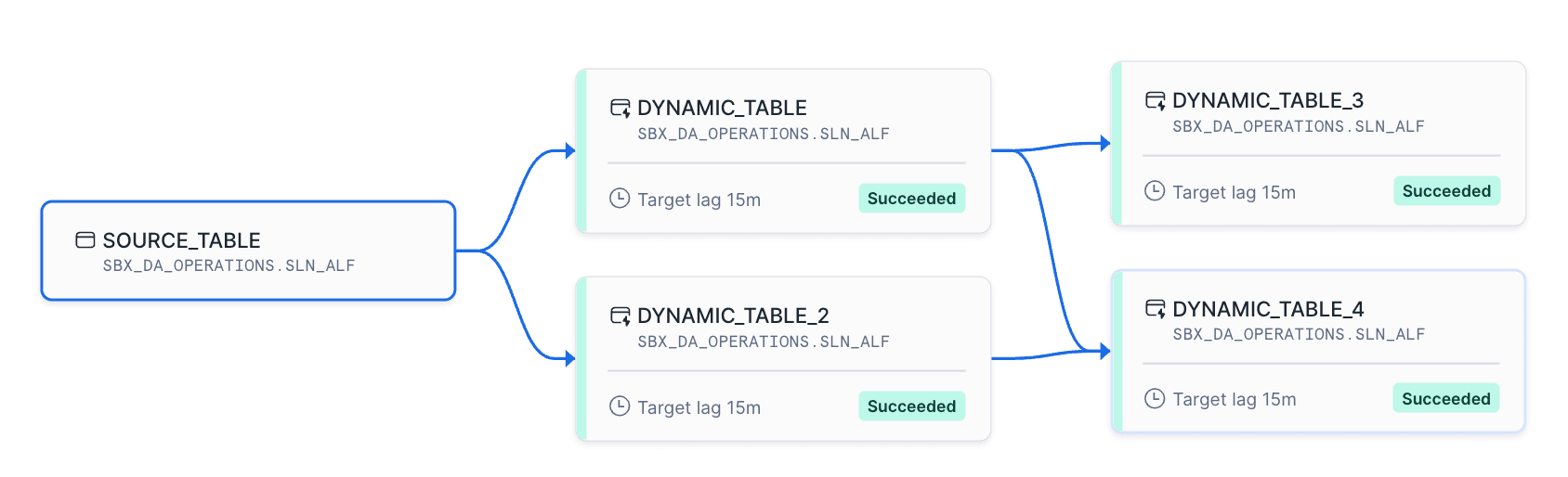Select the SOURCE_TABLE node title
This screenshot has width=1568, height=477.
tap(181, 240)
